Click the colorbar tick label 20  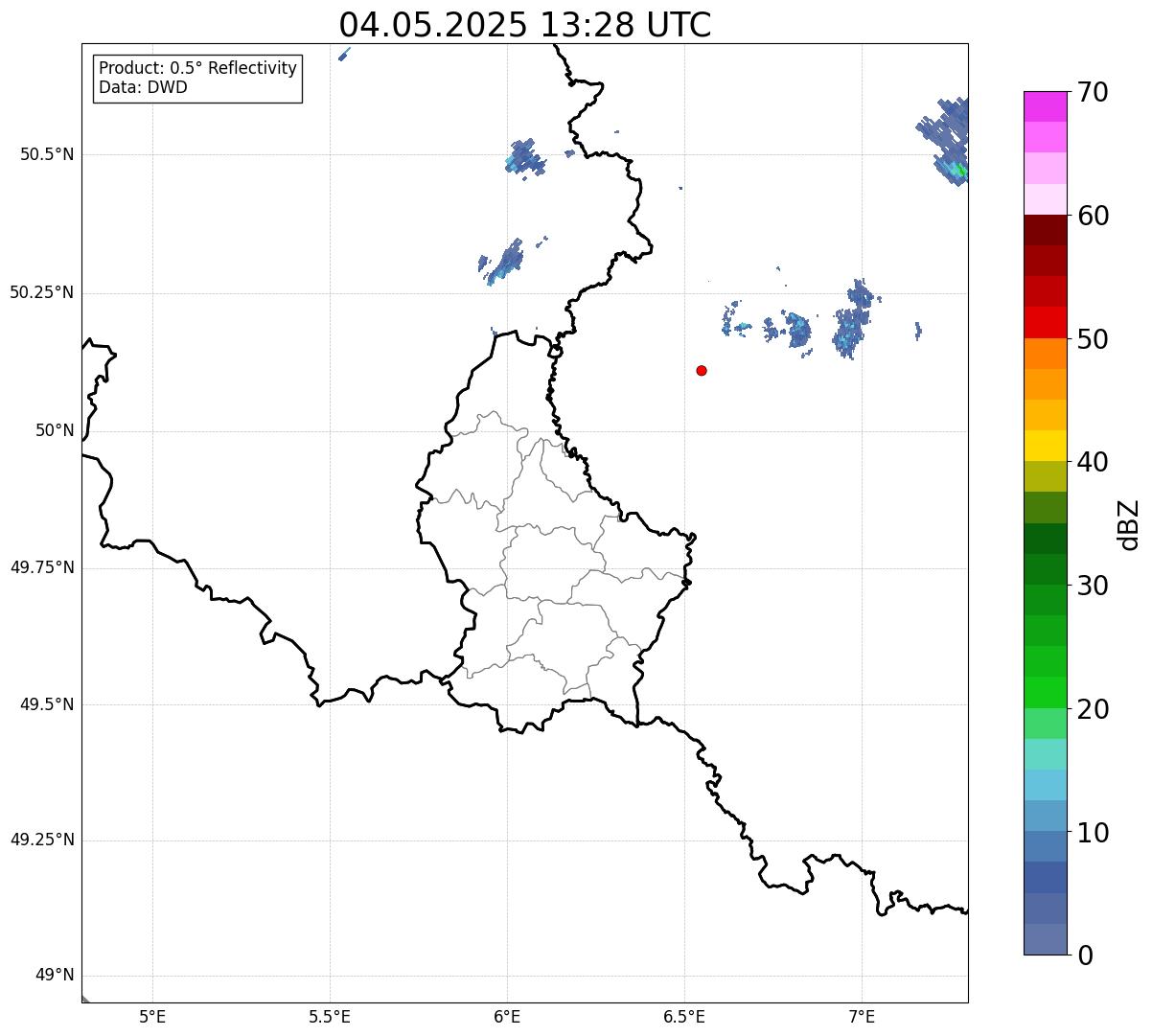[1094, 709]
